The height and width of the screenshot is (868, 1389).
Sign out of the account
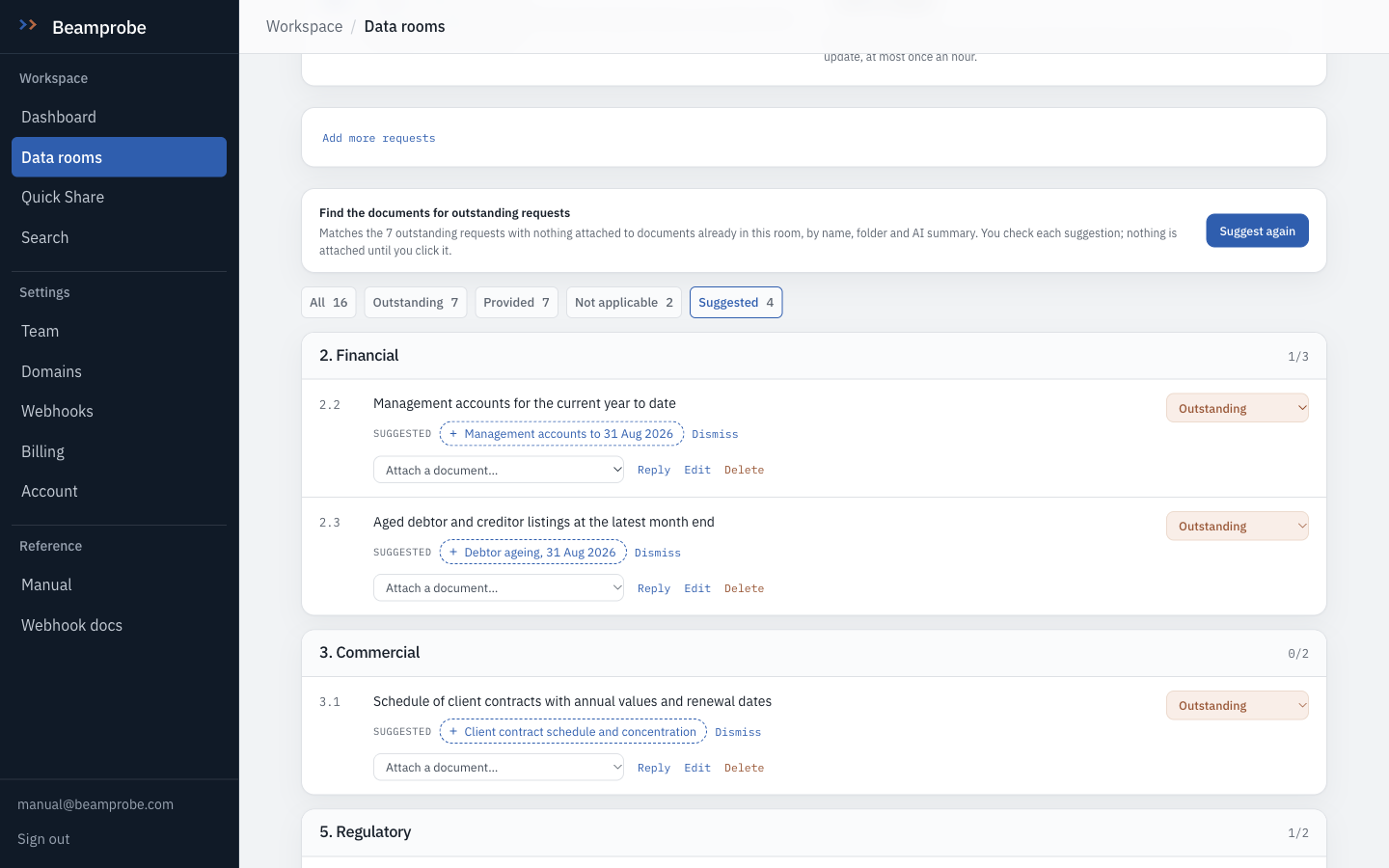(43, 839)
